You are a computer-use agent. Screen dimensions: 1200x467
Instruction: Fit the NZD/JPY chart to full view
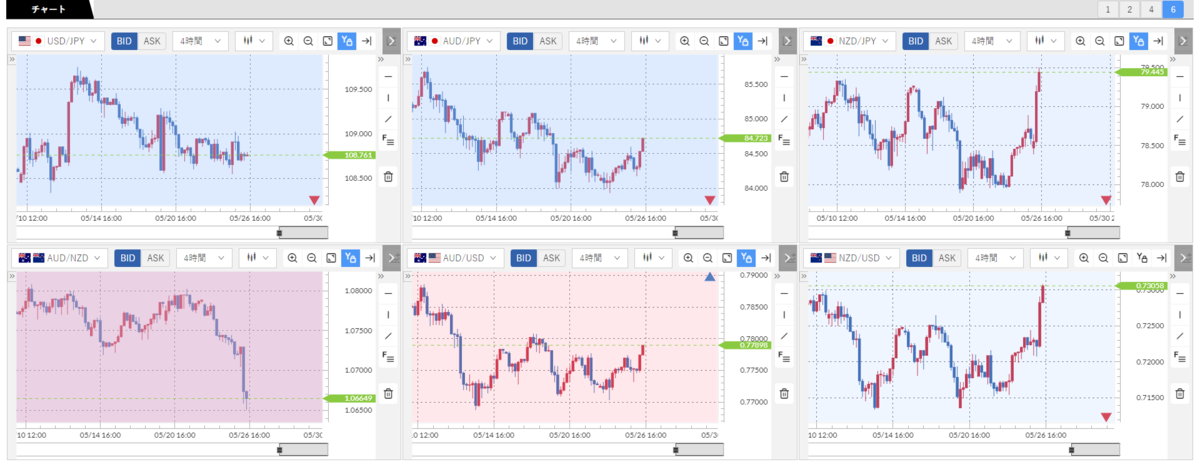1119,41
